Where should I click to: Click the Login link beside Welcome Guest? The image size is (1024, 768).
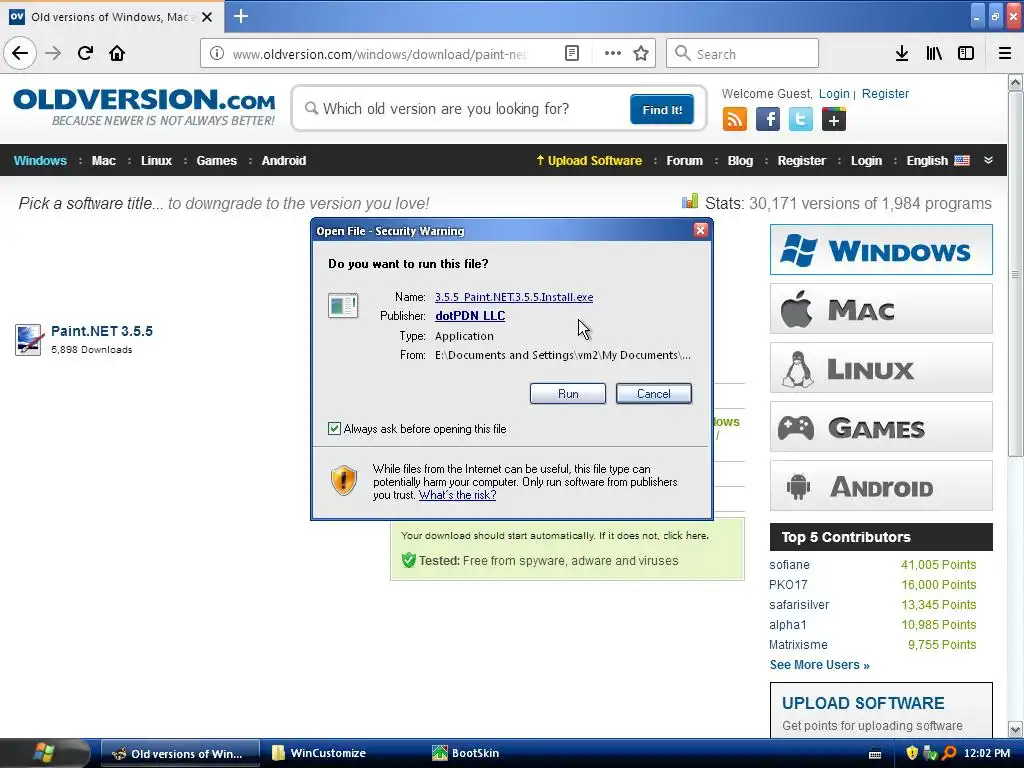[x=834, y=94]
